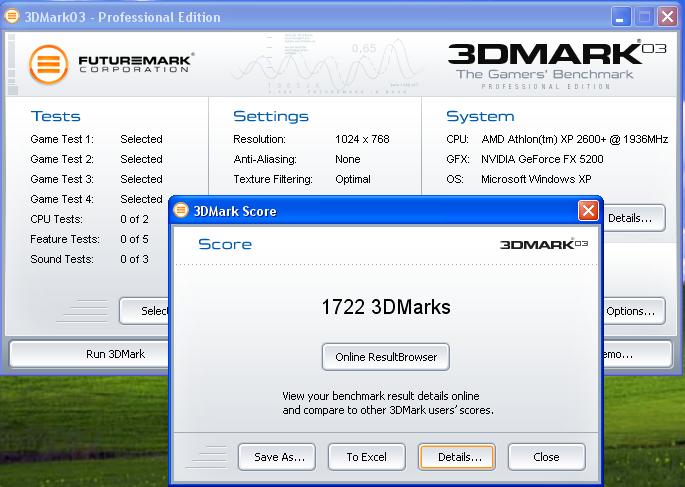Click the 3DMark03 Professional Edition title text
Image resolution: width=685 pixels, height=487 pixels.
(x=122, y=17)
